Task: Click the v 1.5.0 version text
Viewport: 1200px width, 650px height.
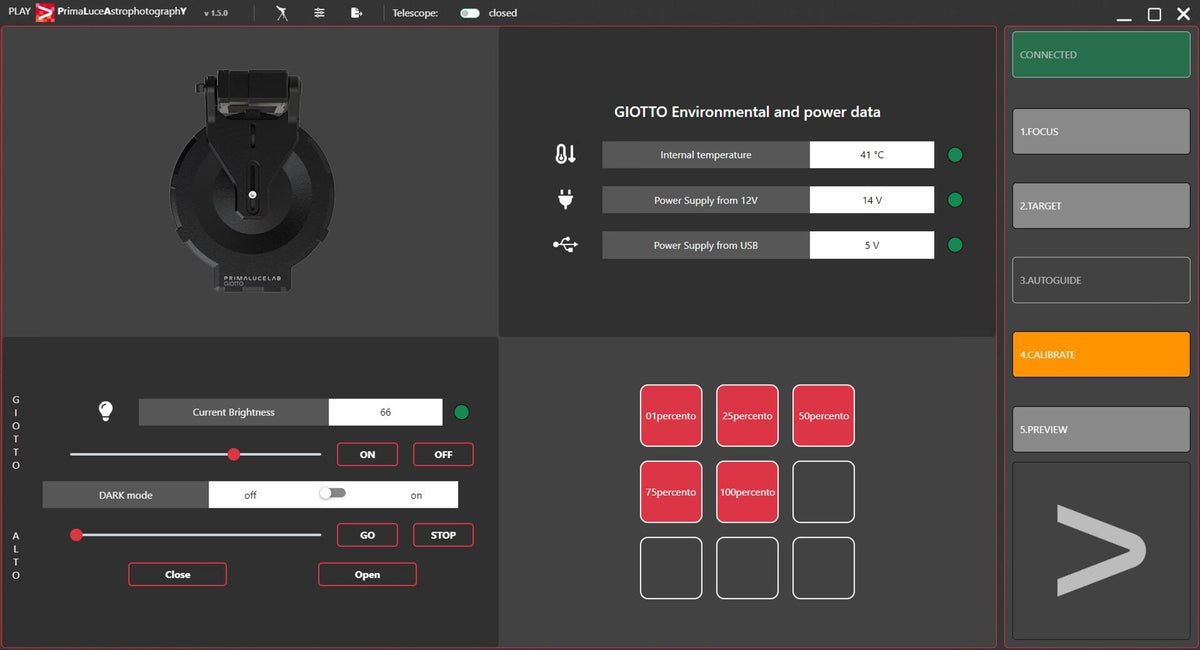Action: 215,14
